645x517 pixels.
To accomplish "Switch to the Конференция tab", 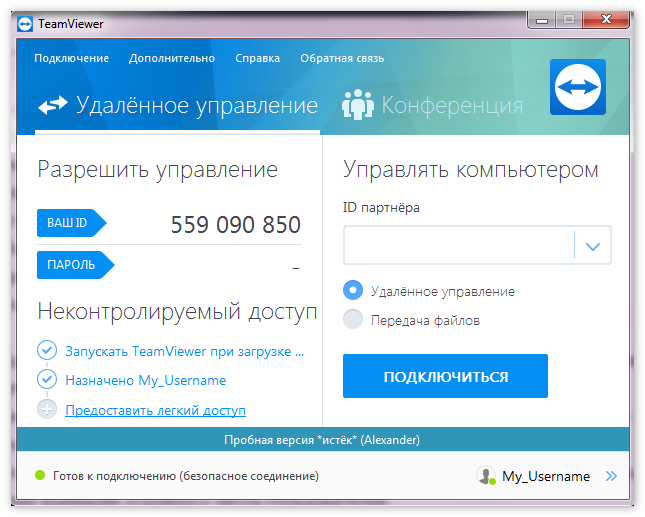I will pyautogui.click(x=432, y=105).
